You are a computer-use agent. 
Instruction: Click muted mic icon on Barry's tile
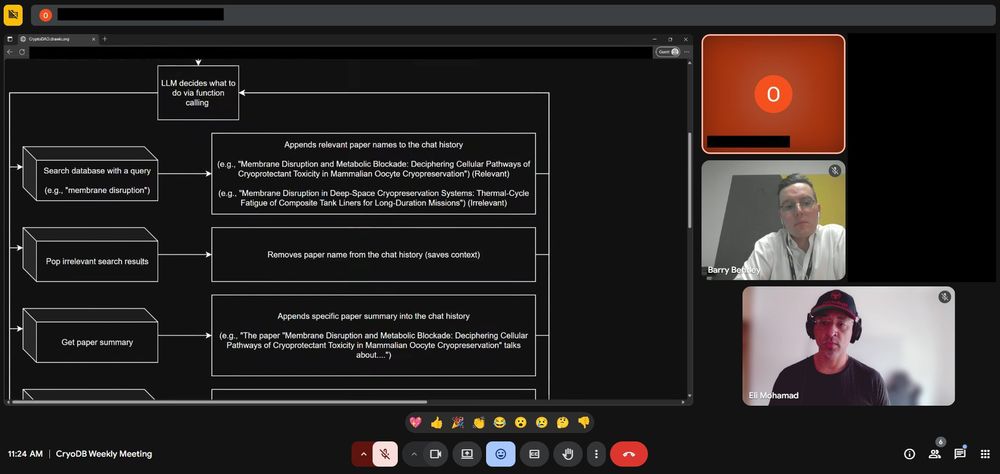pos(834,170)
